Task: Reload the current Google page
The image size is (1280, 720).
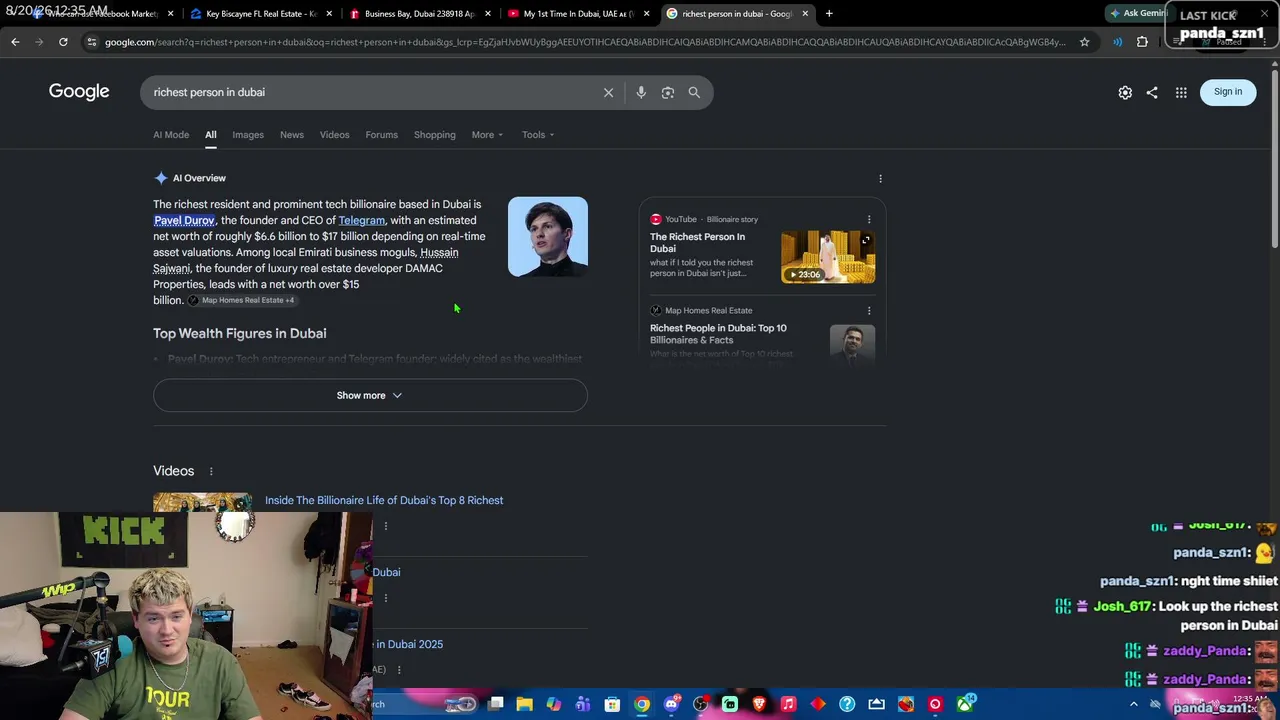Action: [63, 42]
